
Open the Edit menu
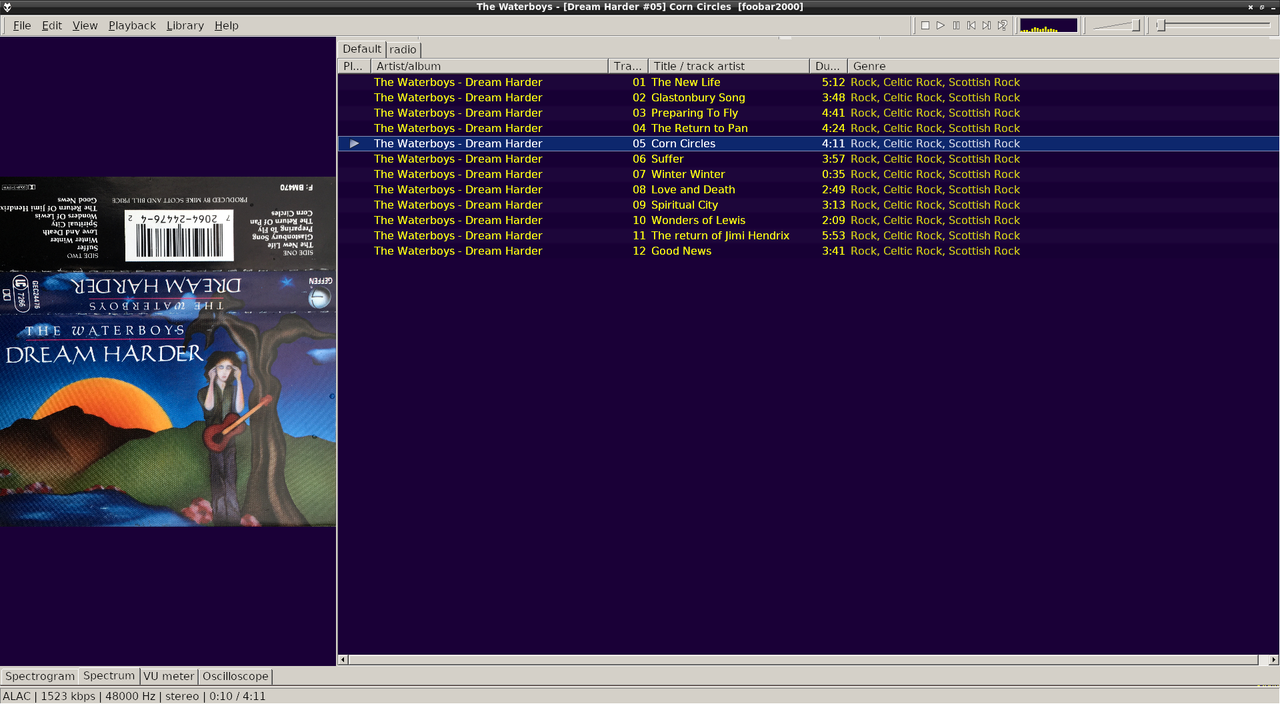52,25
